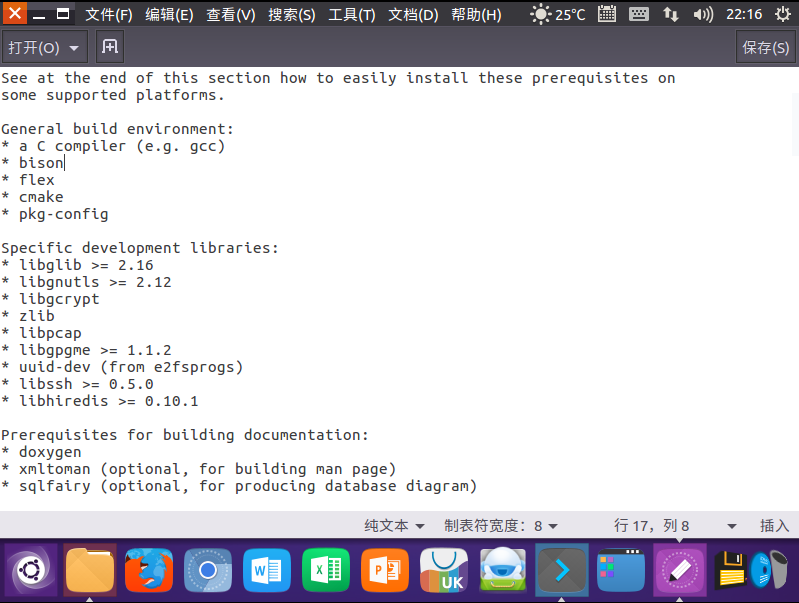Launch the Ubuntu Kylin start menu icon
The image size is (799, 603).
coord(31,570)
